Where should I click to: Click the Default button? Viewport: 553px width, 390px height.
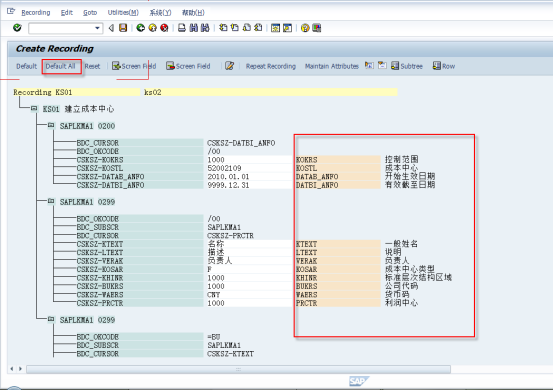26,66
